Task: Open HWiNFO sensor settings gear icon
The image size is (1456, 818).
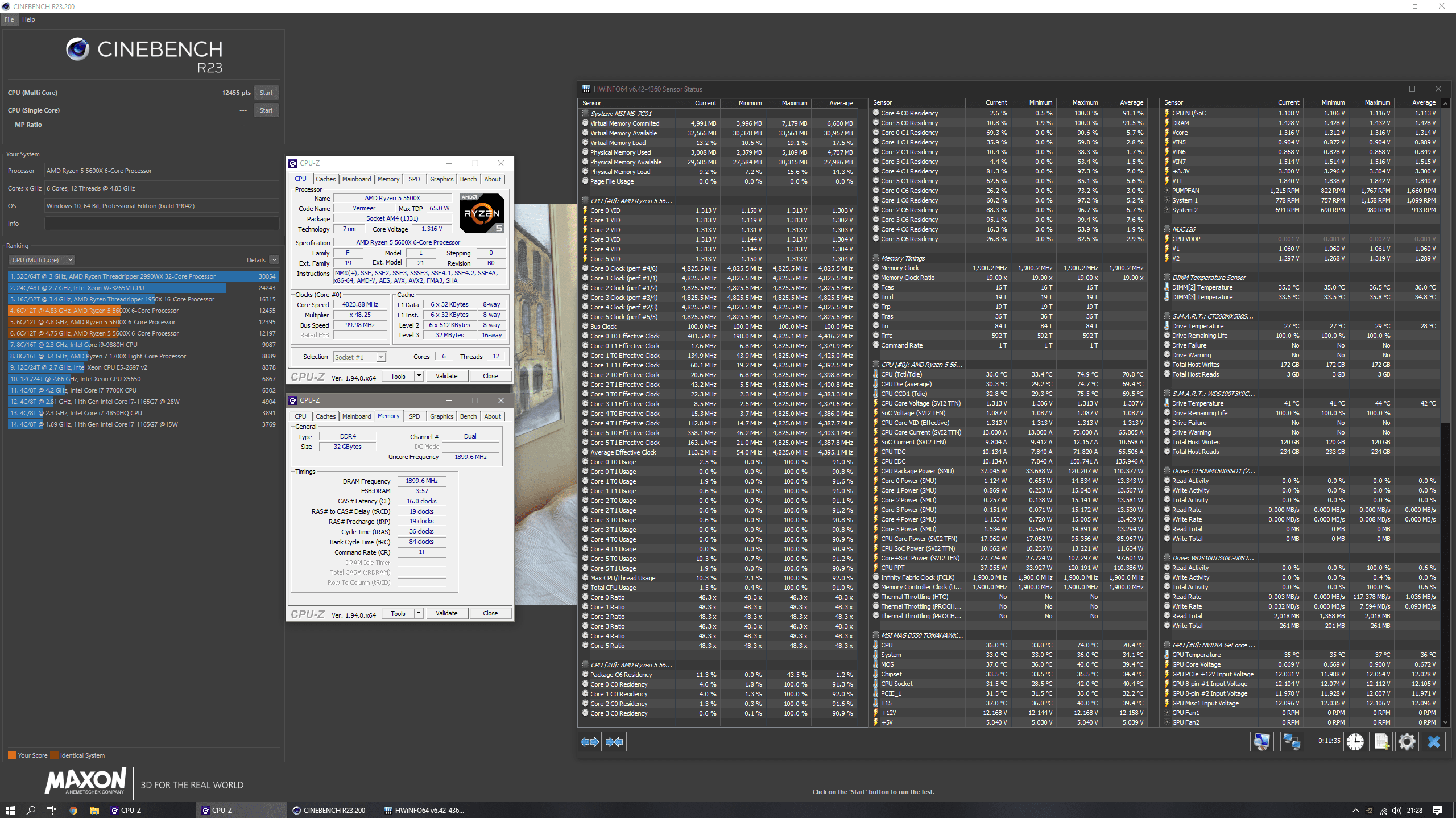Action: tap(1407, 742)
